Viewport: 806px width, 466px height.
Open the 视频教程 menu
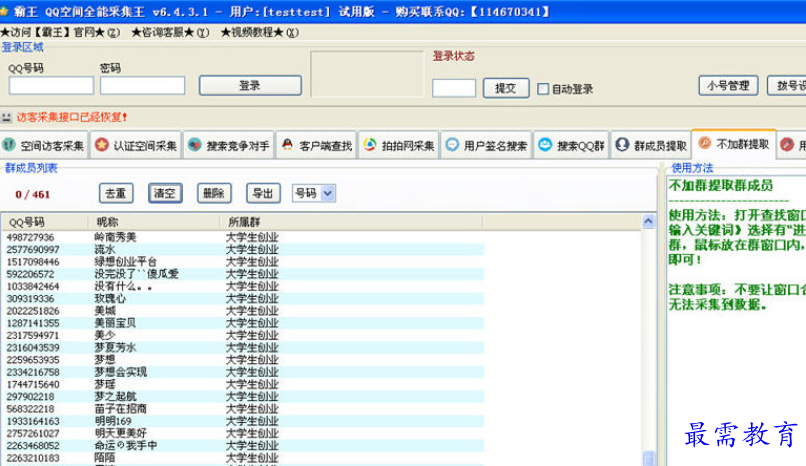tap(260, 32)
